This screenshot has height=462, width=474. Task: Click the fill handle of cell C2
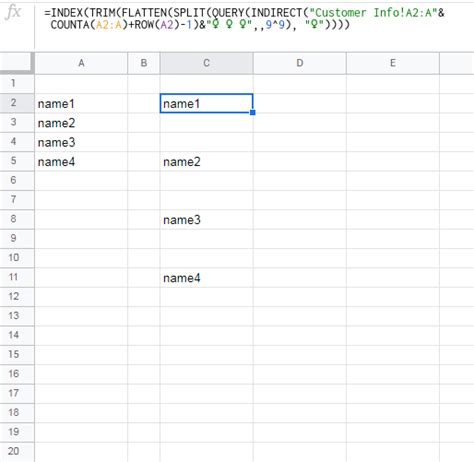tap(253, 113)
